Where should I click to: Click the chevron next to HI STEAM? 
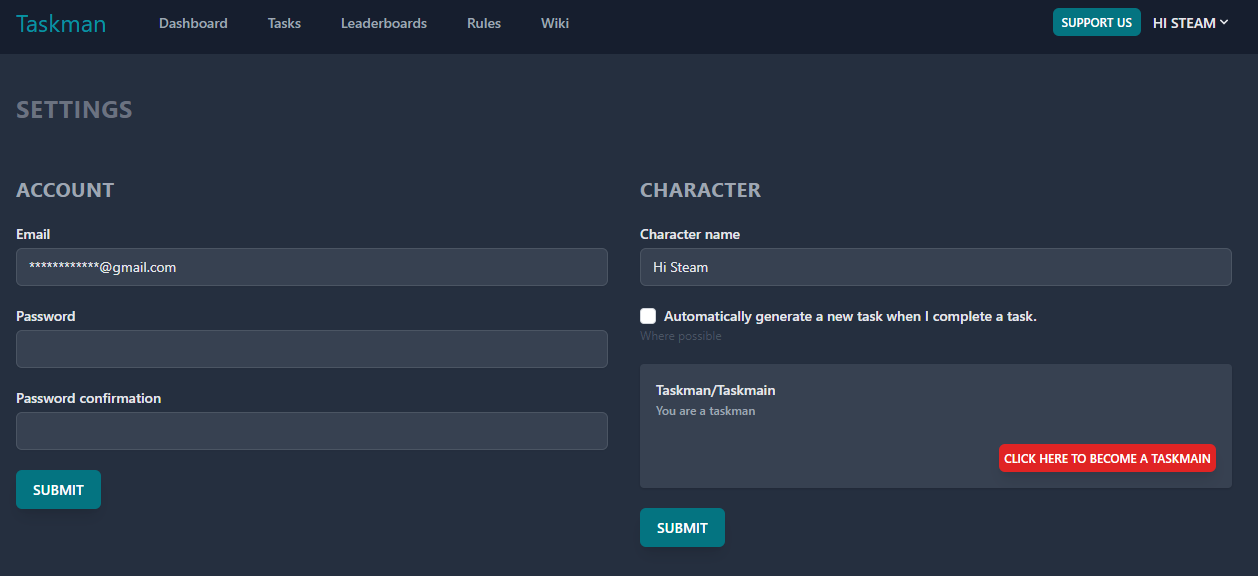coord(1224,22)
